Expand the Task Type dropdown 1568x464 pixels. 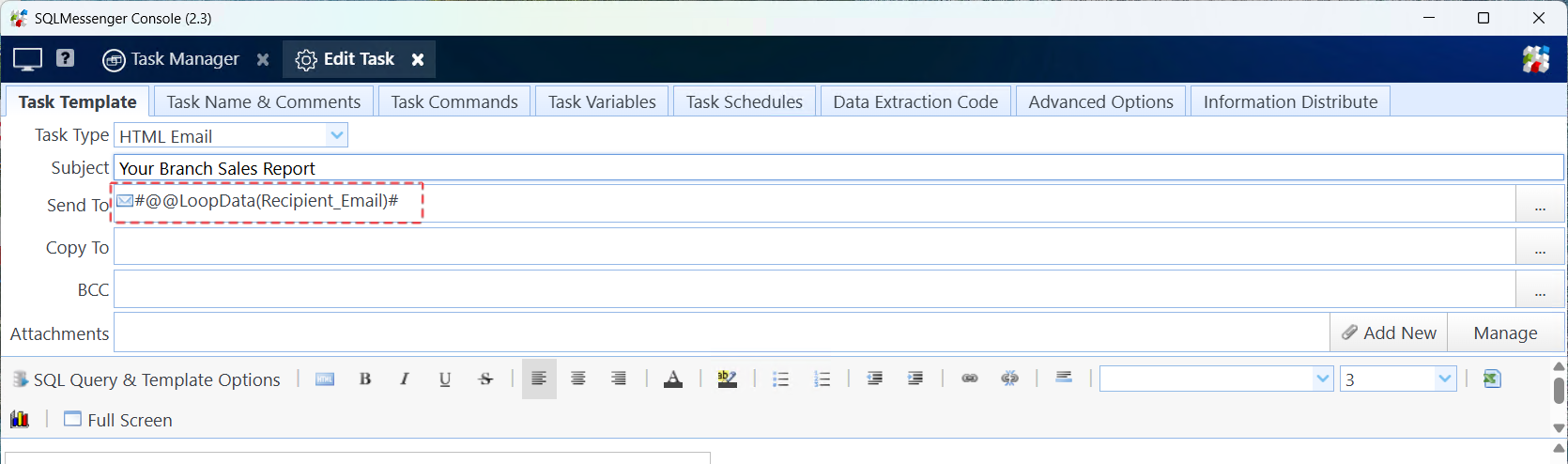coord(337,135)
